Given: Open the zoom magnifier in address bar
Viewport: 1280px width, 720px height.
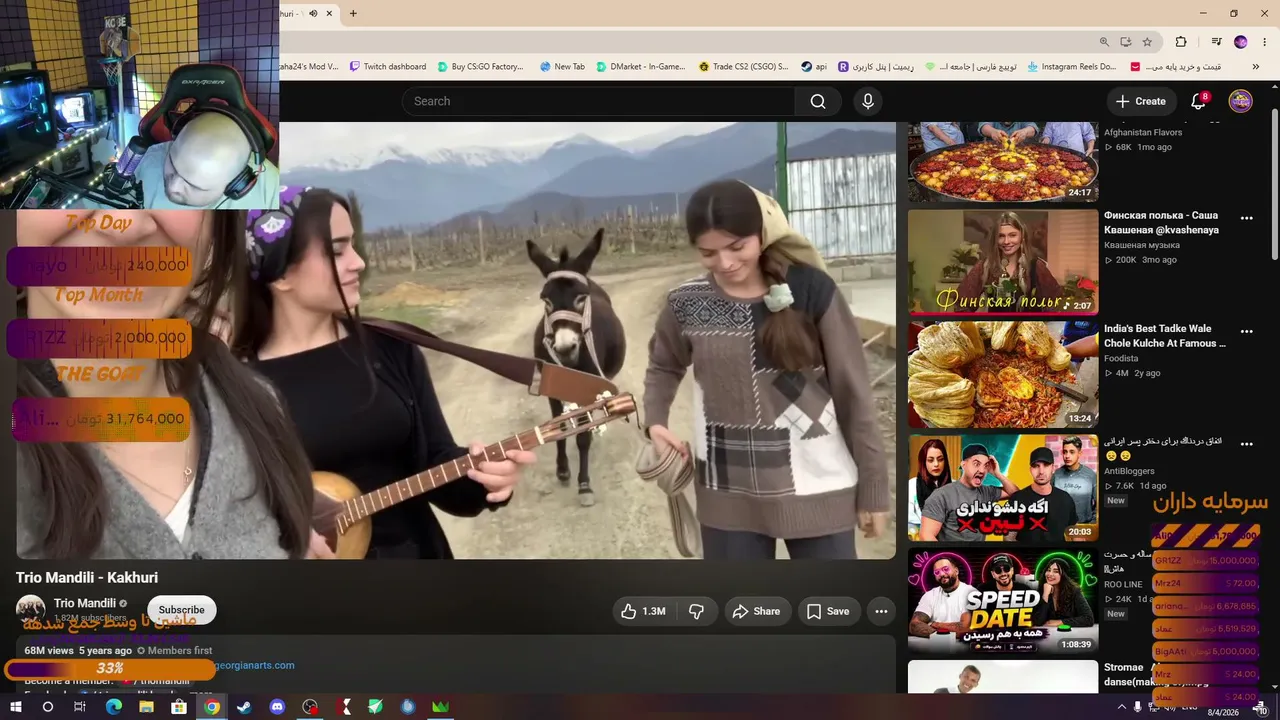Looking at the screenshot, I should [x=1104, y=42].
